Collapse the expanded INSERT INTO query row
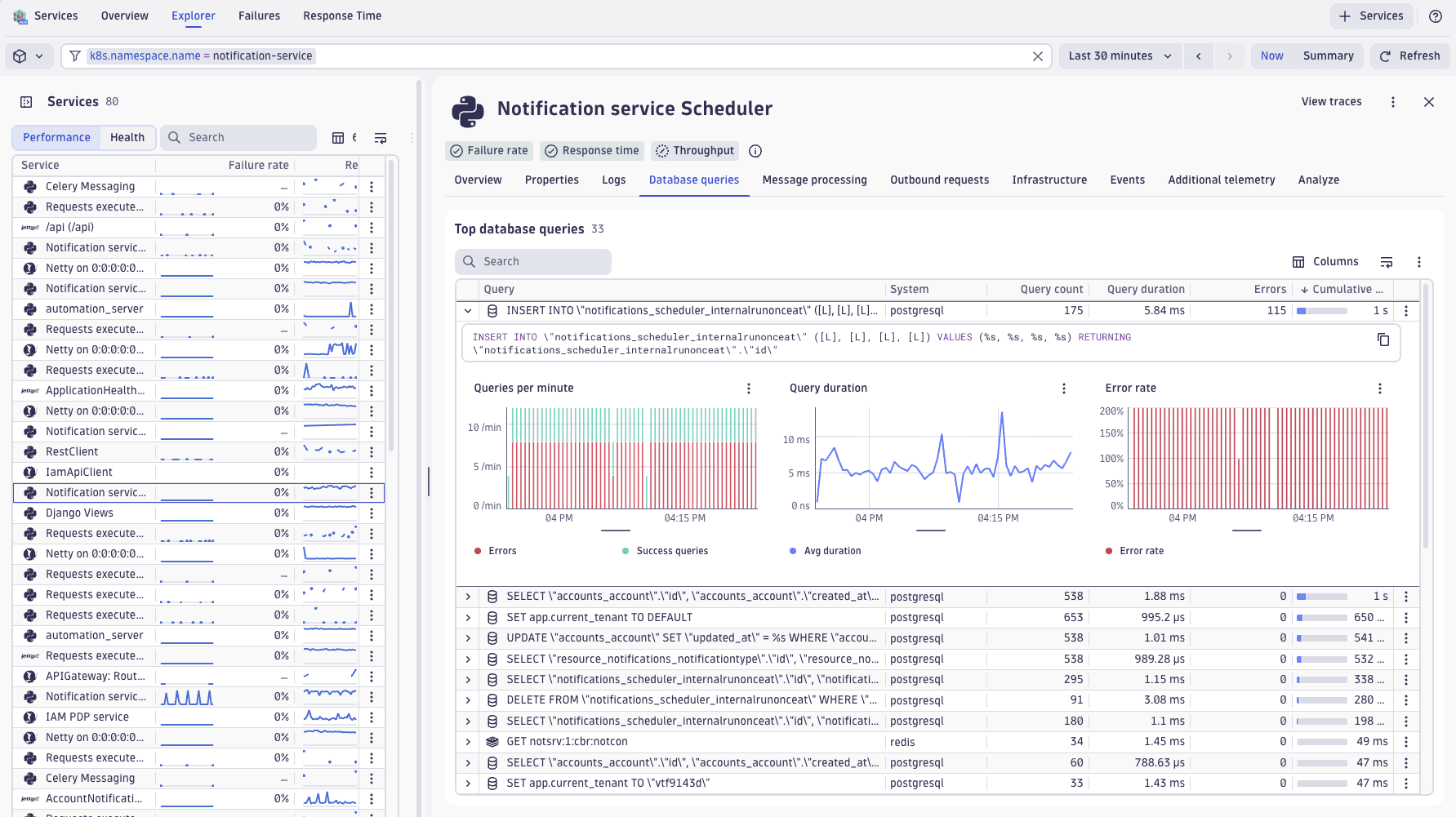The height and width of the screenshot is (817, 1456). coord(468,311)
